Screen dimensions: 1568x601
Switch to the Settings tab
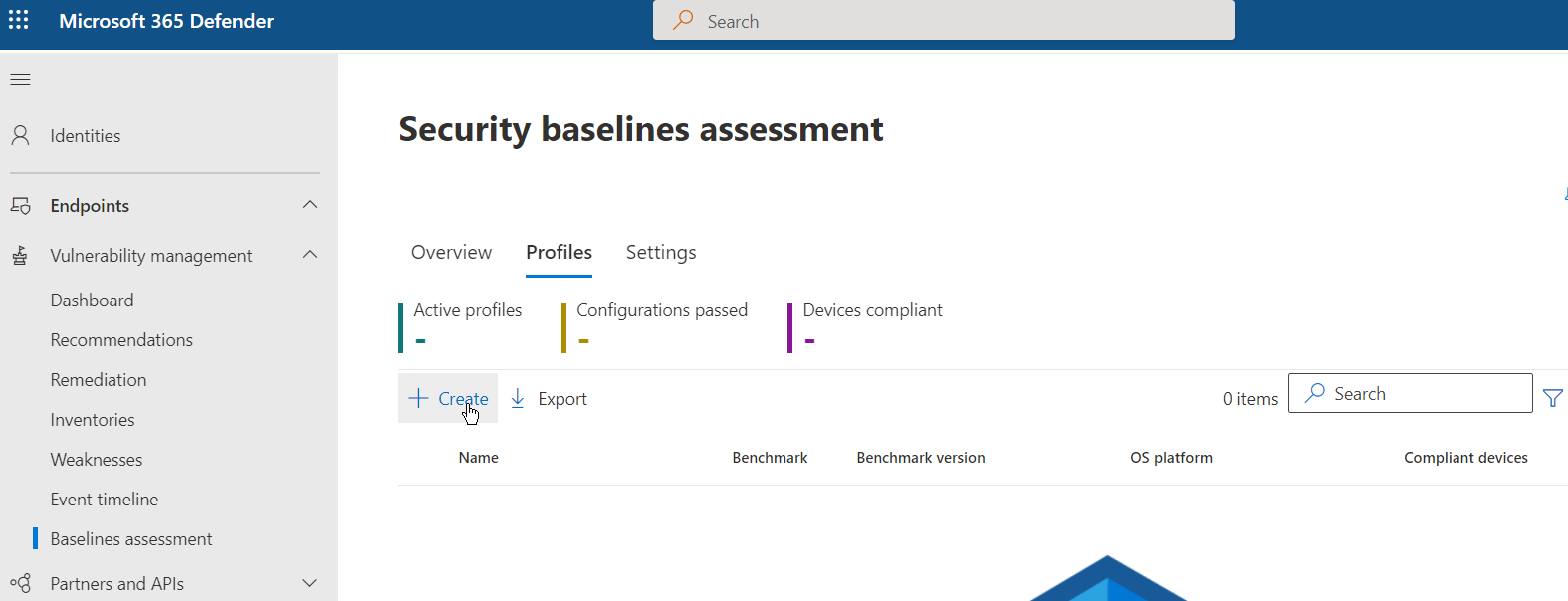click(660, 253)
